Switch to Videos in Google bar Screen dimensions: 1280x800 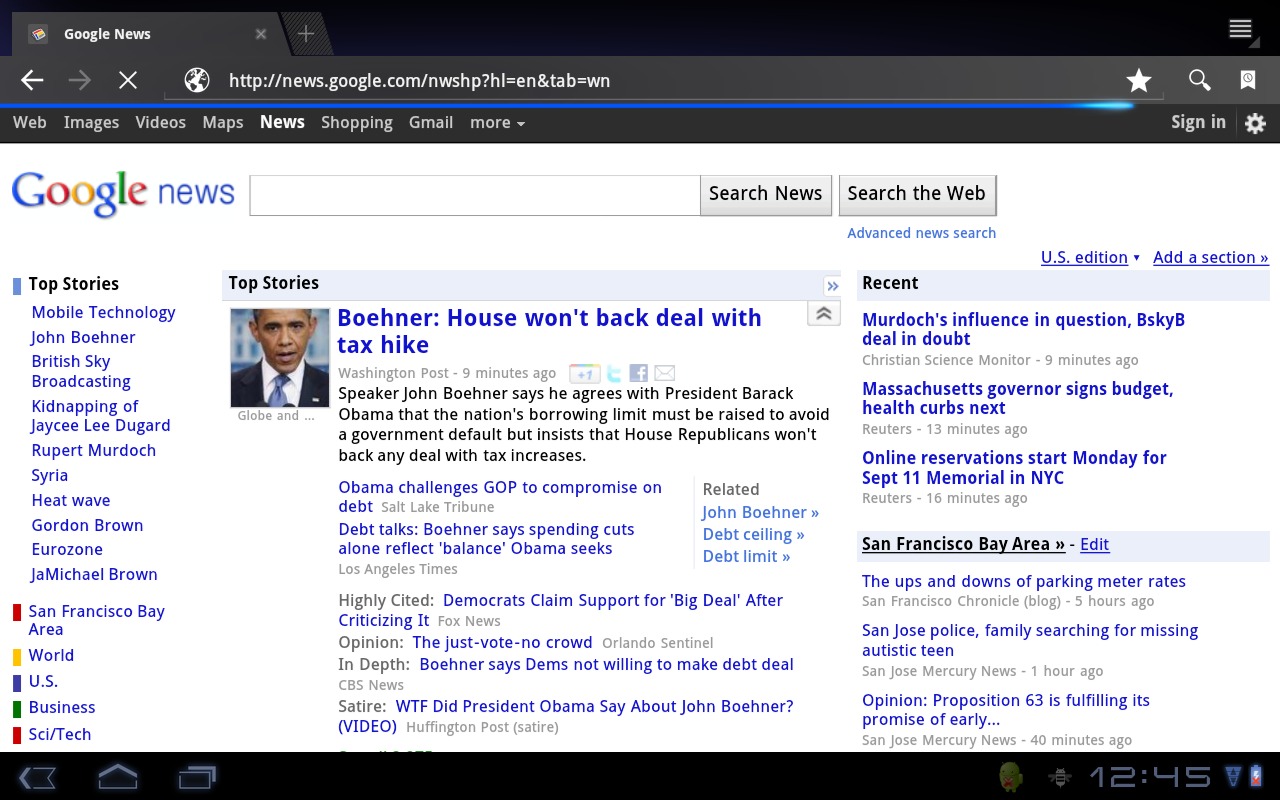coord(161,122)
